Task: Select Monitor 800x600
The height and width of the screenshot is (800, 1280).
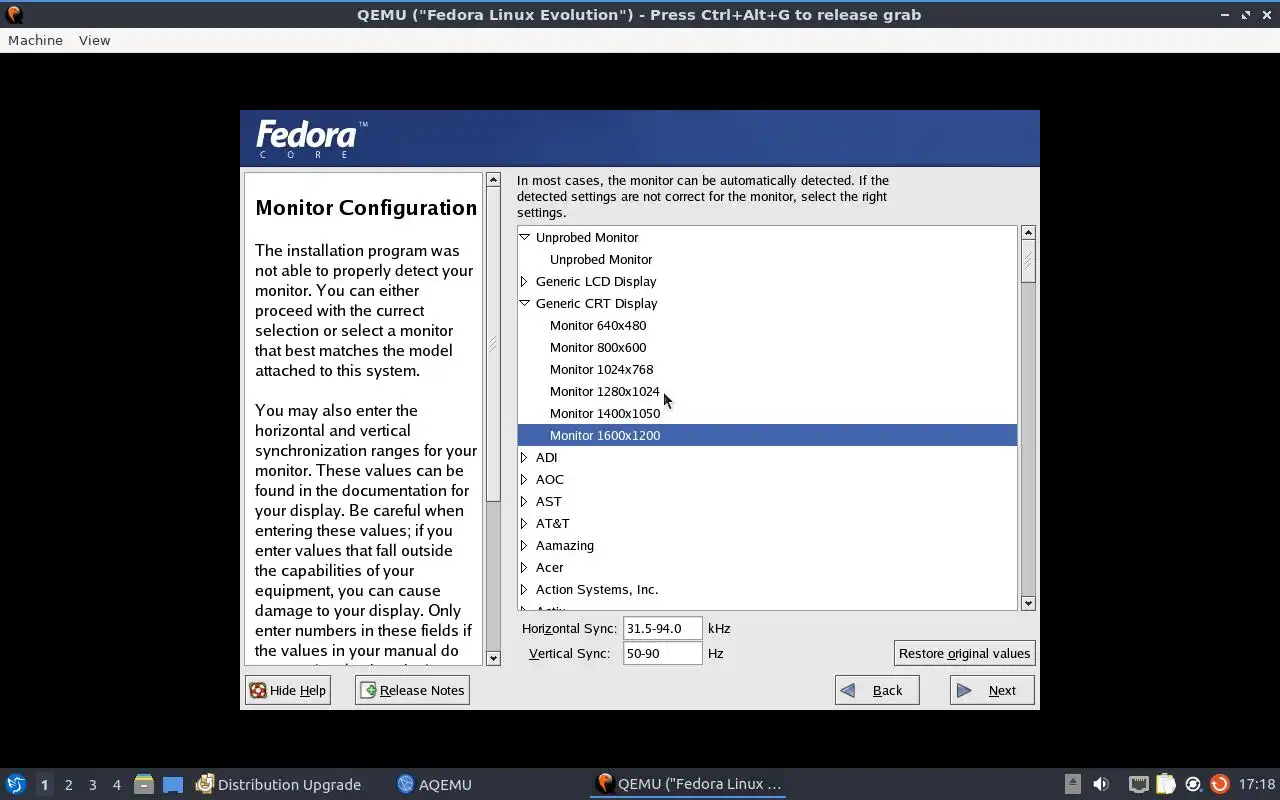Action: pos(598,347)
